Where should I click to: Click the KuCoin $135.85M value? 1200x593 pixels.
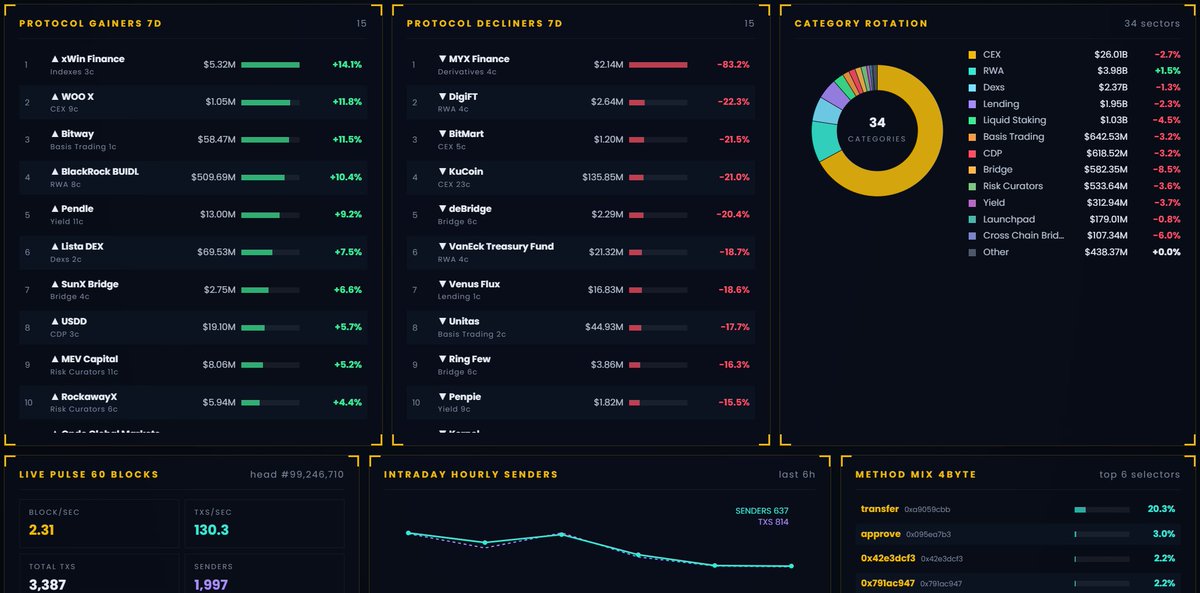tap(603, 178)
